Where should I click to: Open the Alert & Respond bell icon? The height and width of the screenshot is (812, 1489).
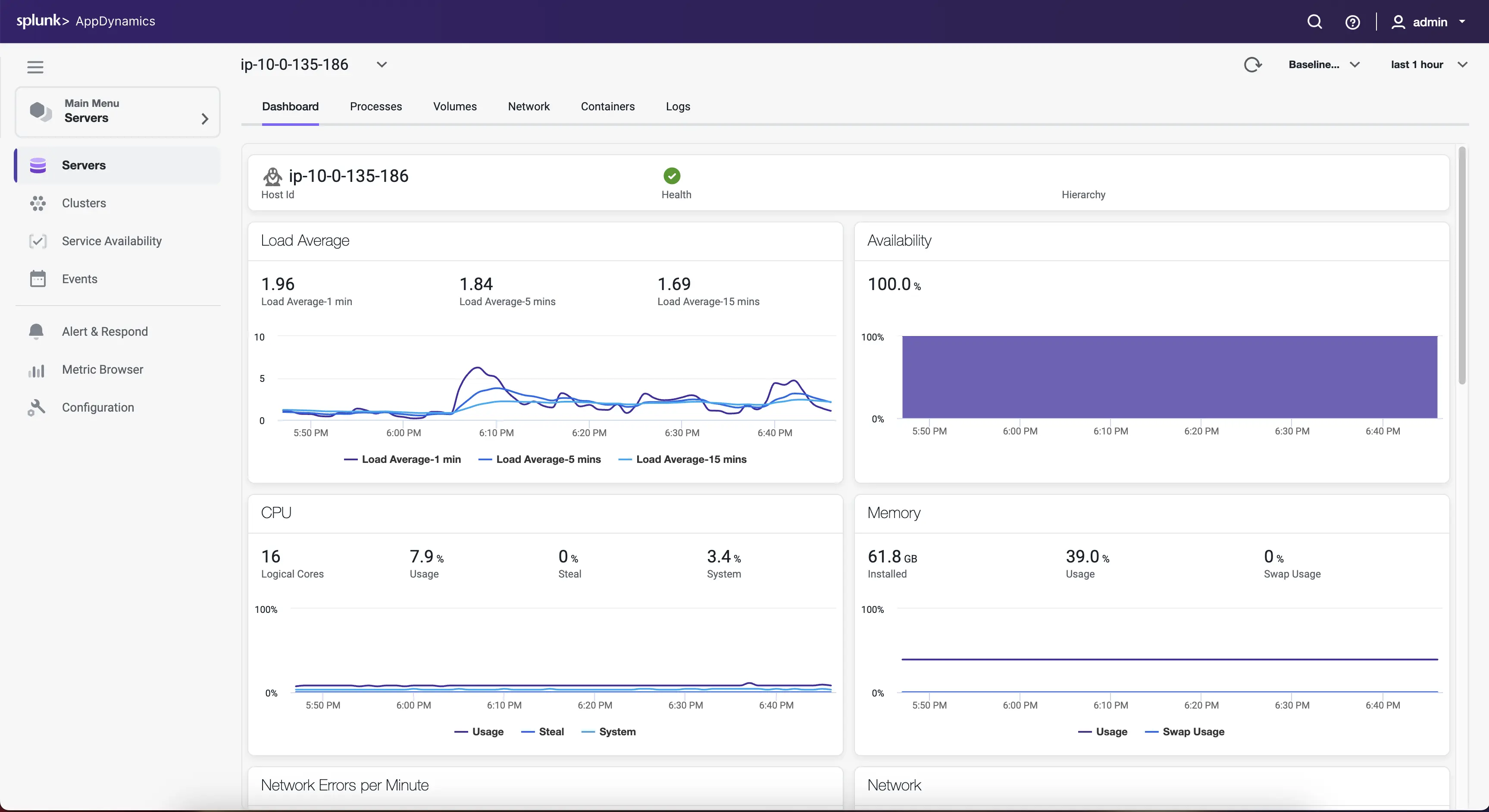(x=36, y=331)
